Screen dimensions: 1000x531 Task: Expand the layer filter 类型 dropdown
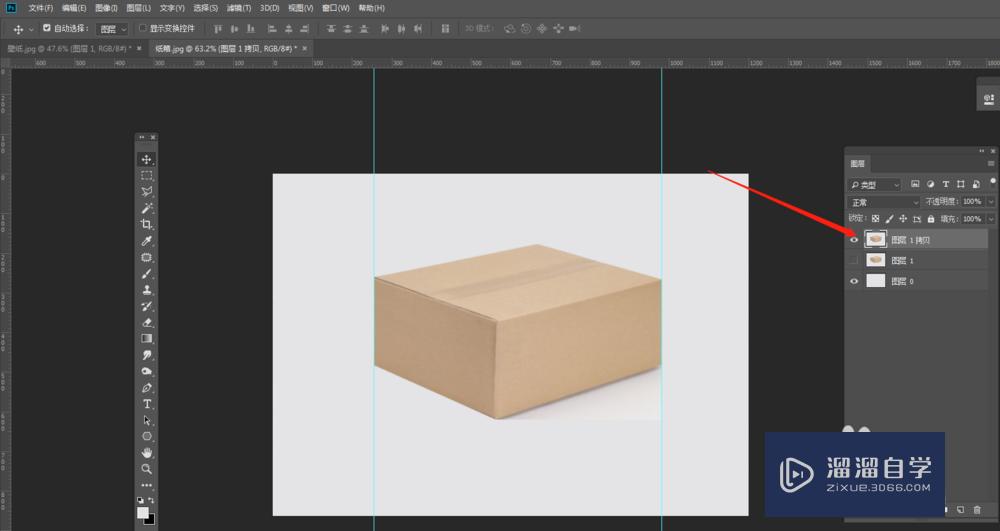pos(874,185)
